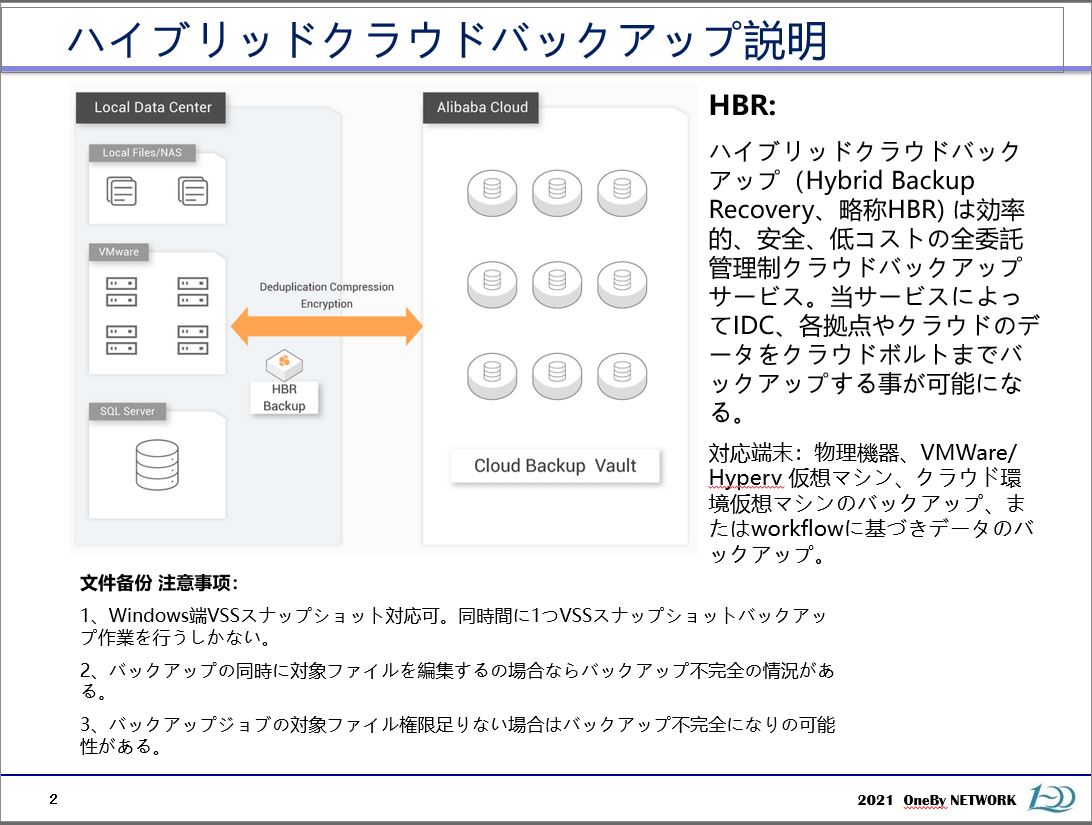
Task: Click the slide page number 2
Action: pos(54,799)
